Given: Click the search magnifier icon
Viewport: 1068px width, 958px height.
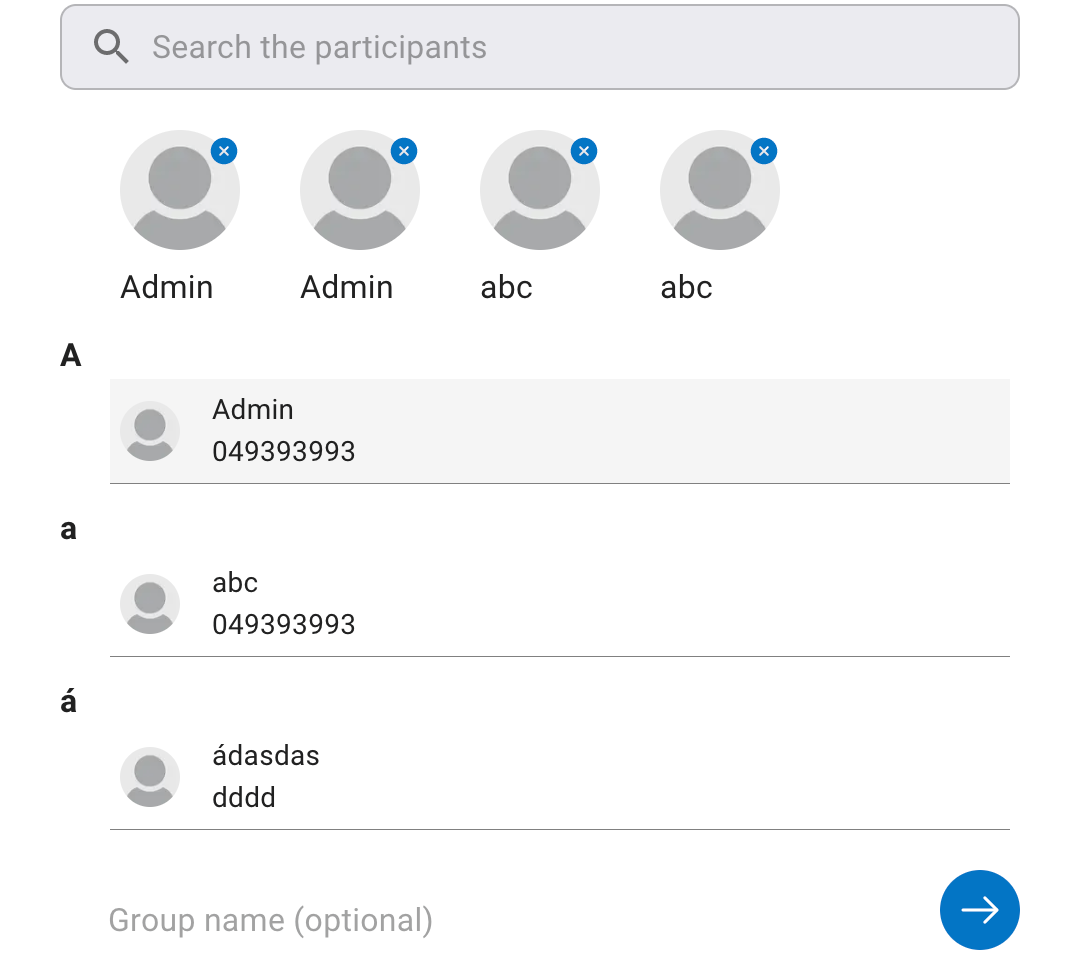Looking at the screenshot, I should [x=111, y=47].
